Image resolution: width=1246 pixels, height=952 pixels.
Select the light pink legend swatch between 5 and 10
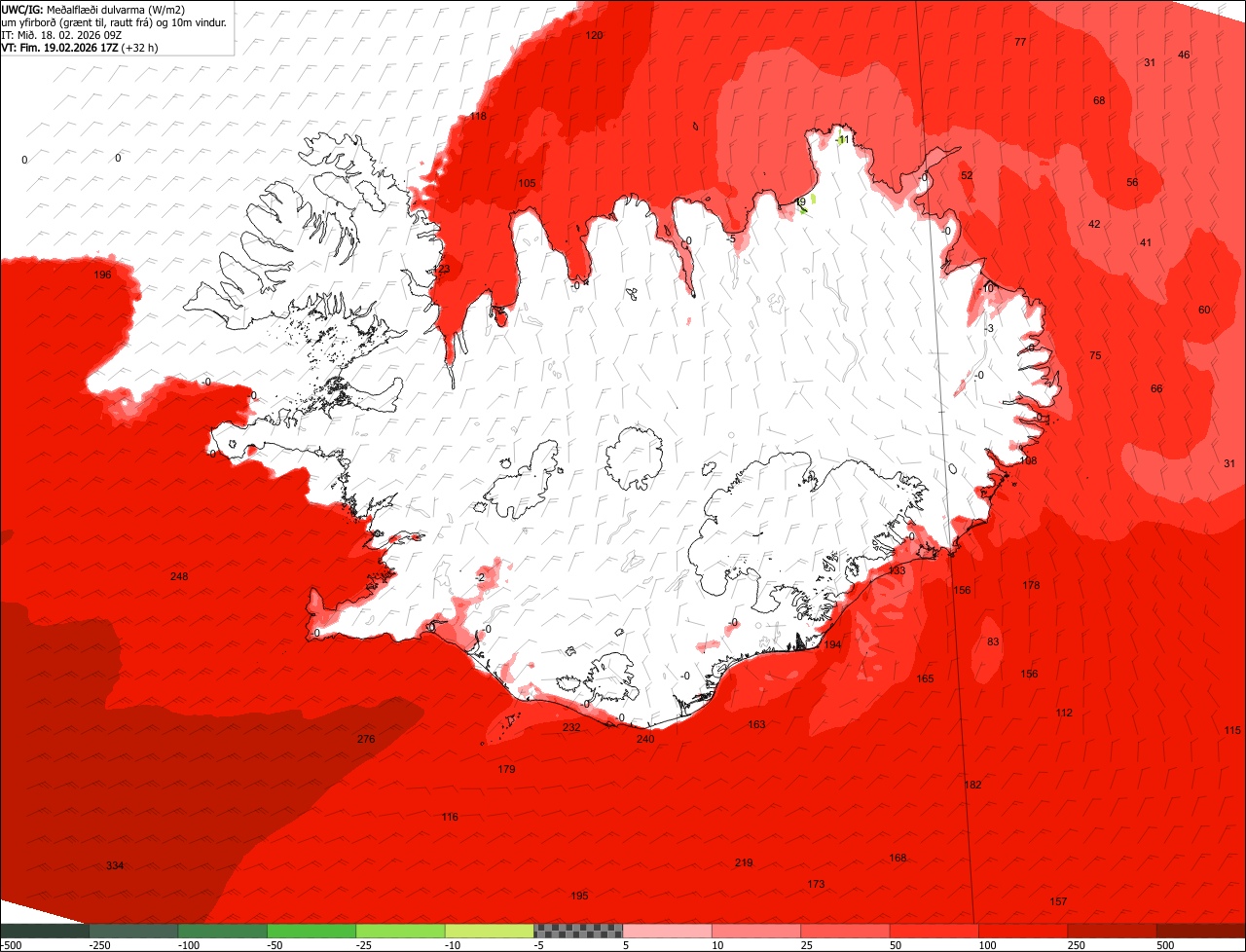(668, 931)
